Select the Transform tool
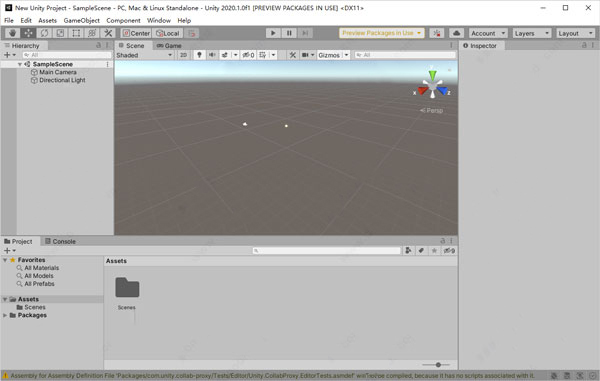The width and height of the screenshot is (600, 381). point(92,33)
